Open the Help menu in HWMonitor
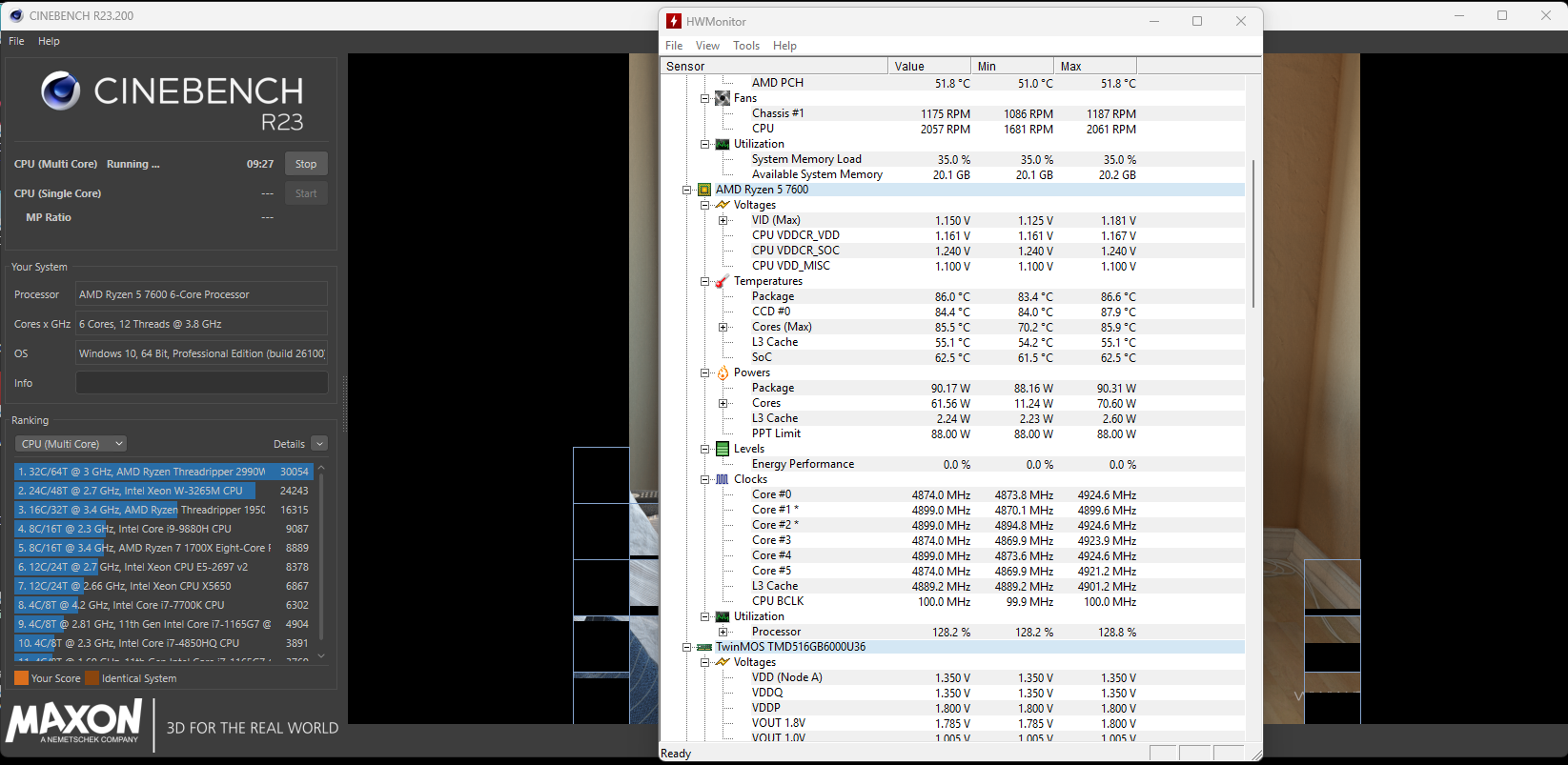The width and height of the screenshot is (1568, 765). pos(784,46)
